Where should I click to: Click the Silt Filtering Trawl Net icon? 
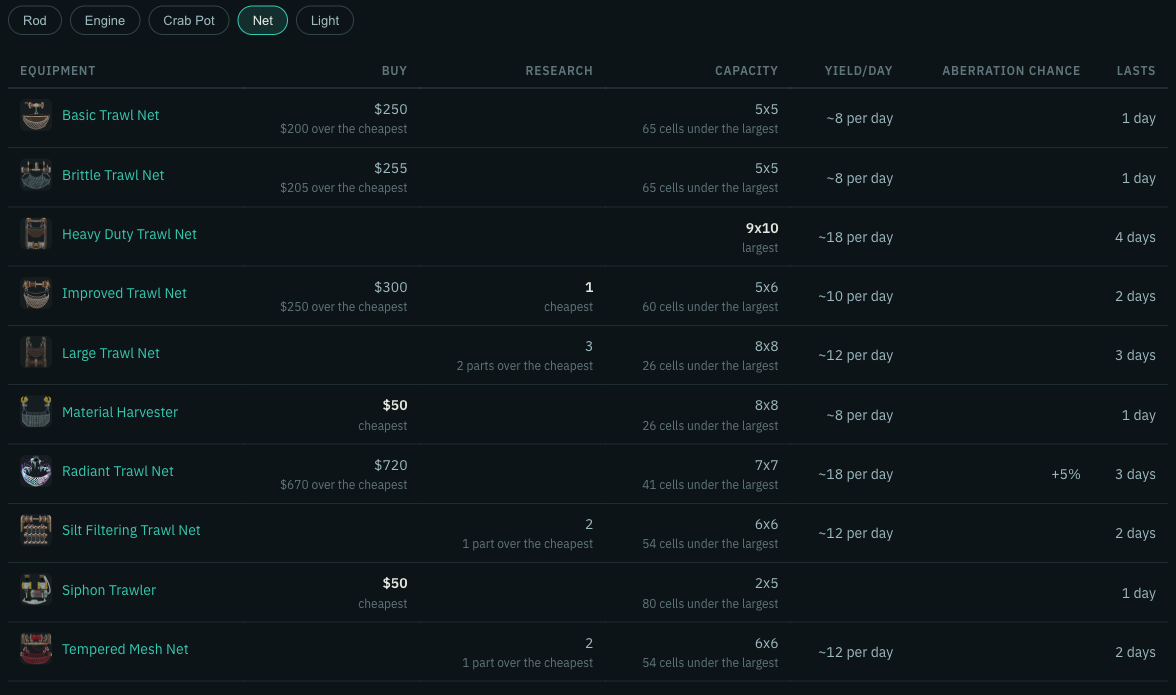[x=36, y=531]
